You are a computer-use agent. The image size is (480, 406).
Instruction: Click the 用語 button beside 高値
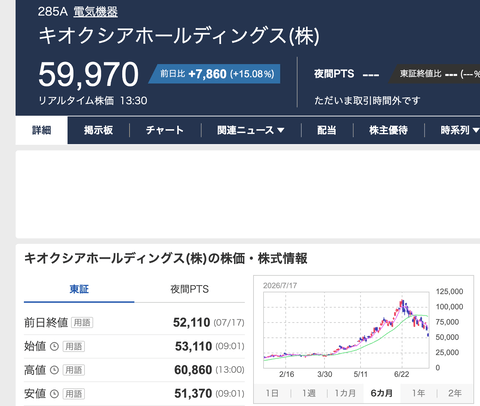74,370
